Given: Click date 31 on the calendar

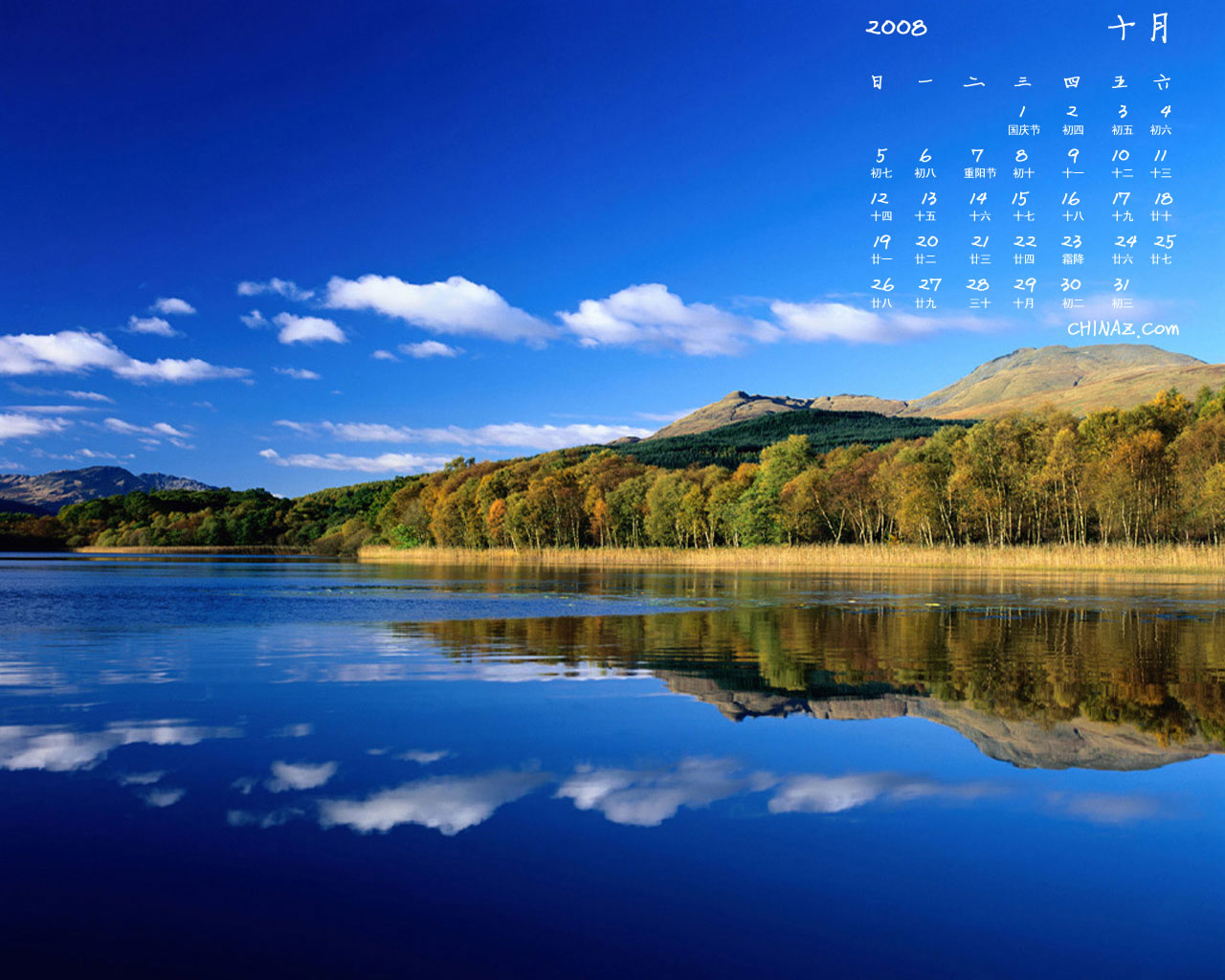Looking at the screenshot, I should 1122,291.
